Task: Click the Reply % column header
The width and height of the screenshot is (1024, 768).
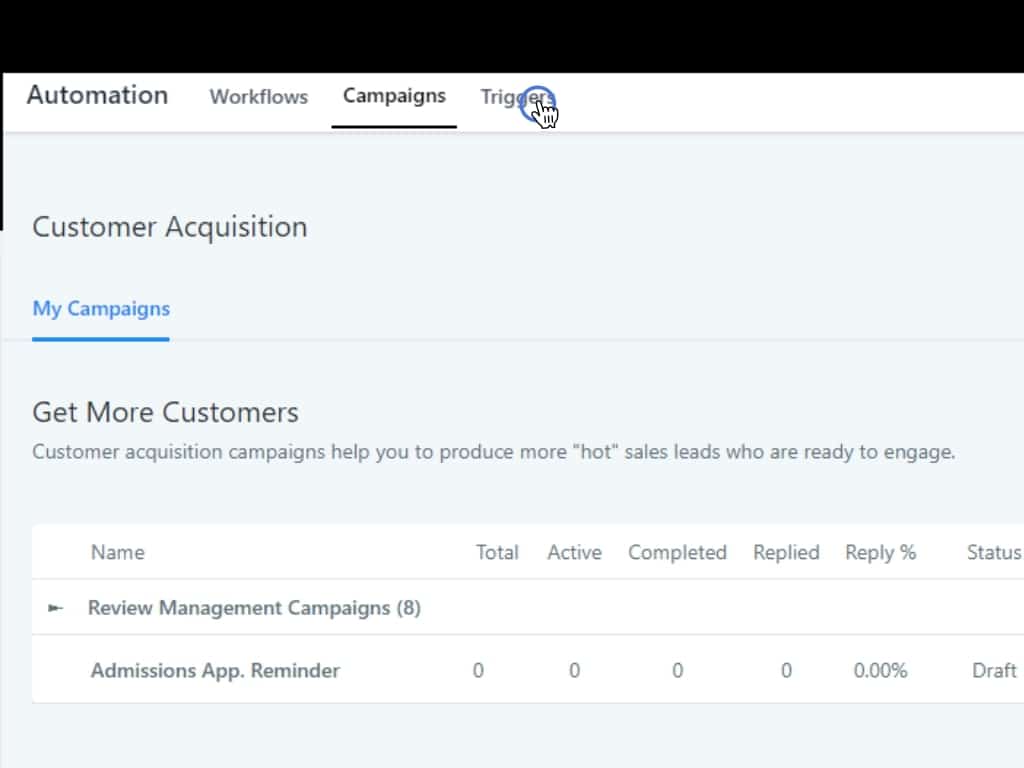Action: click(880, 552)
